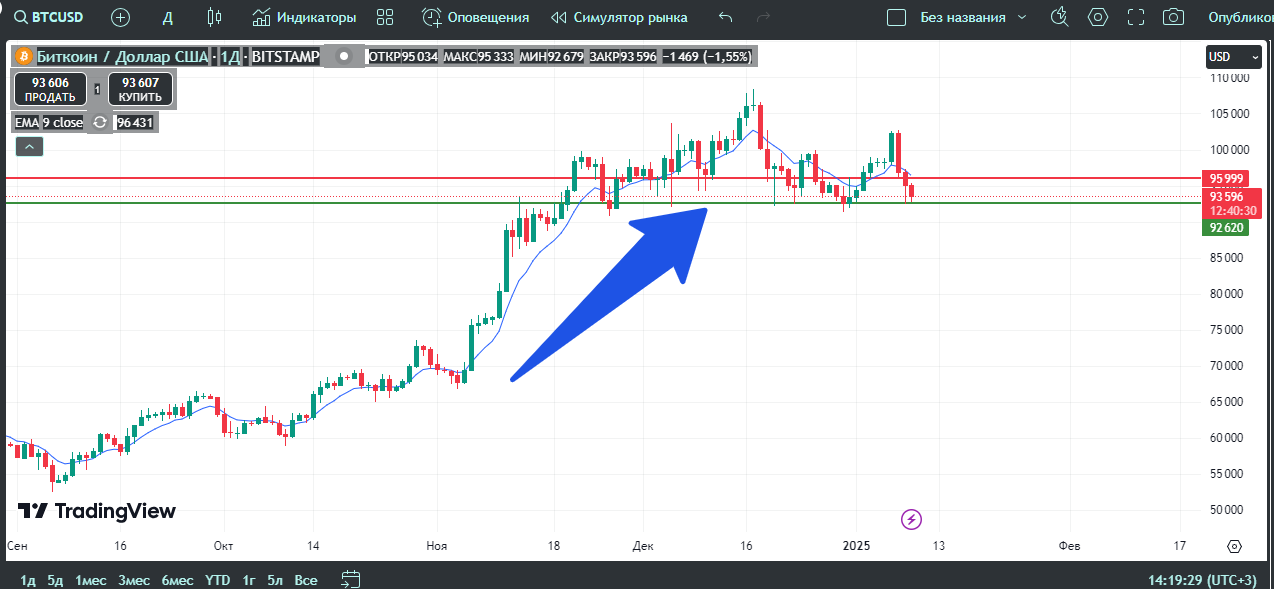Open the USD currency dropdown
This screenshot has width=1274, height=589.
point(1233,56)
